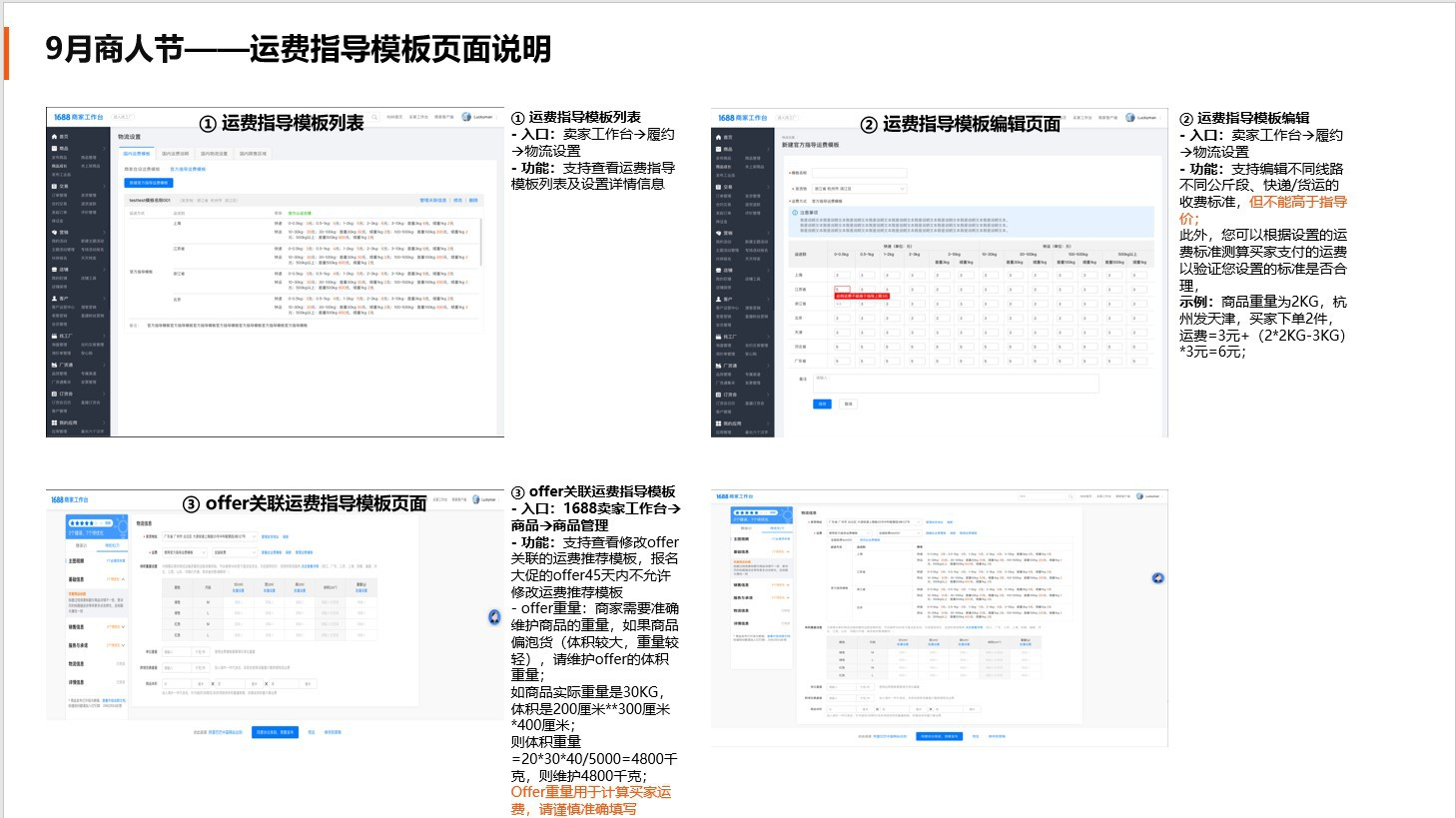The height and width of the screenshot is (818, 1456).
Task: Click customer service avatar icon in third screenshot
Action: point(494,617)
